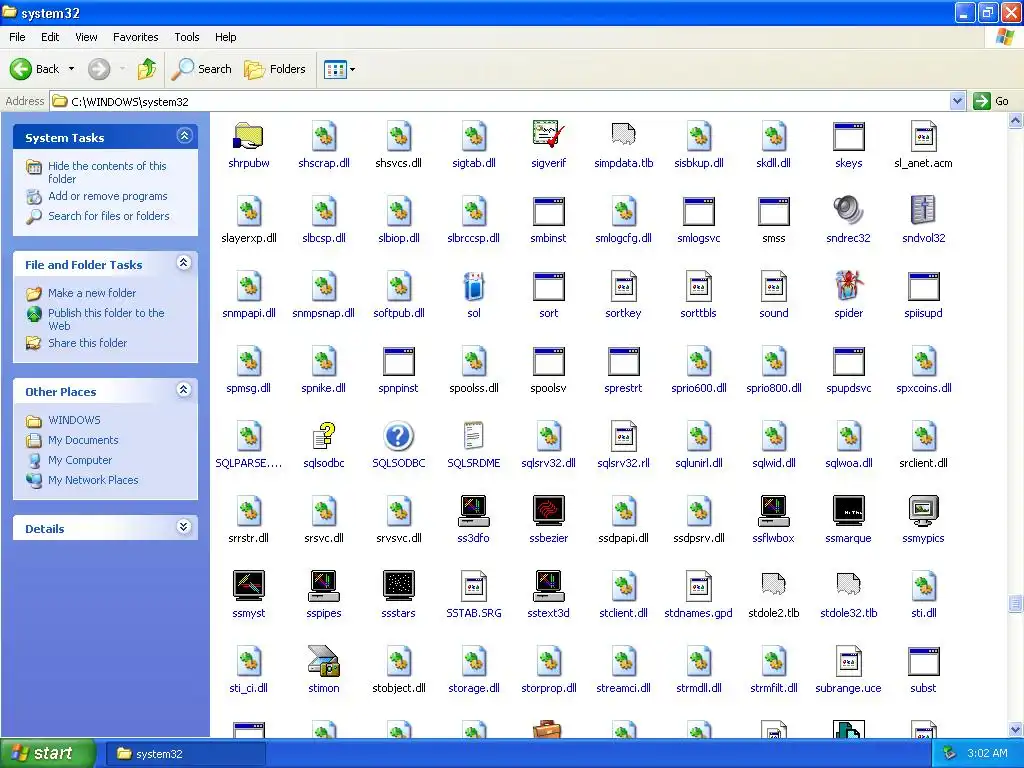Select the stdole2.tlb file icon
This screenshot has height=768, width=1024.
773,586
